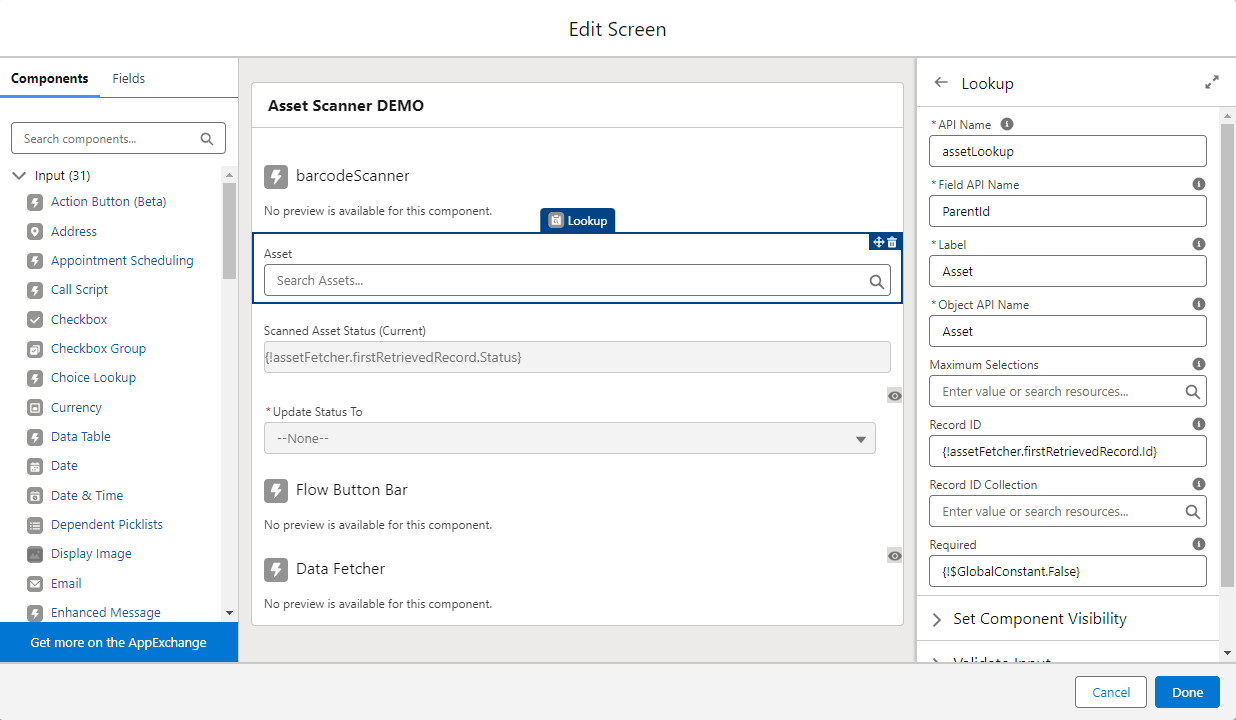The image size is (1236, 720).
Task: Delete the Lookup component with trash icon
Action: point(892,242)
